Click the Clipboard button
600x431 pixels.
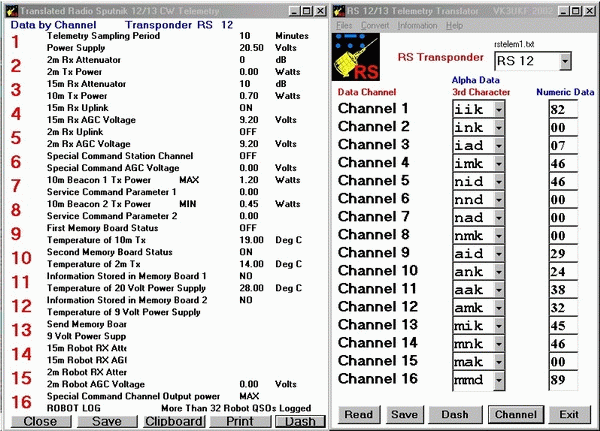coord(174,421)
